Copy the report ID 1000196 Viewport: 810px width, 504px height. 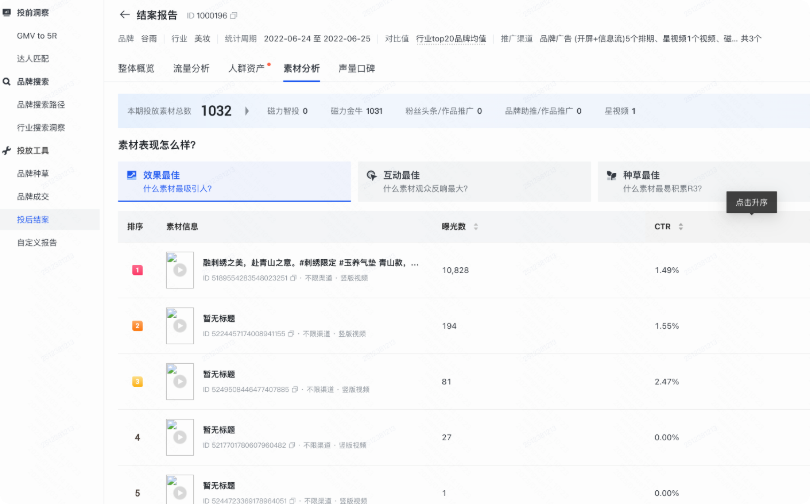tap(233, 16)
